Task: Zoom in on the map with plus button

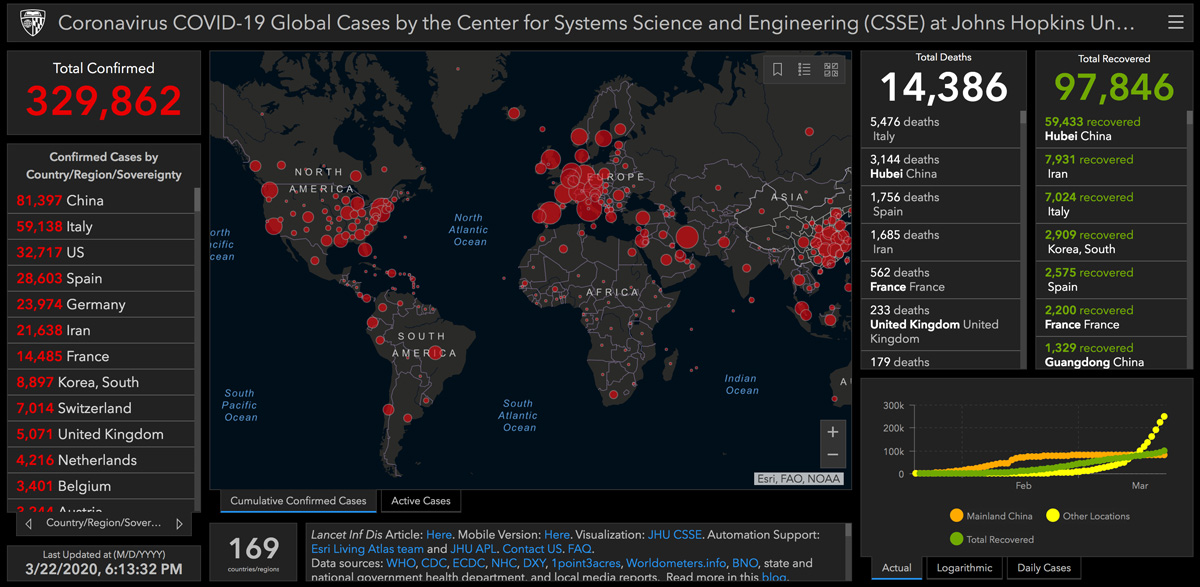Action: (x=832, y=432)
